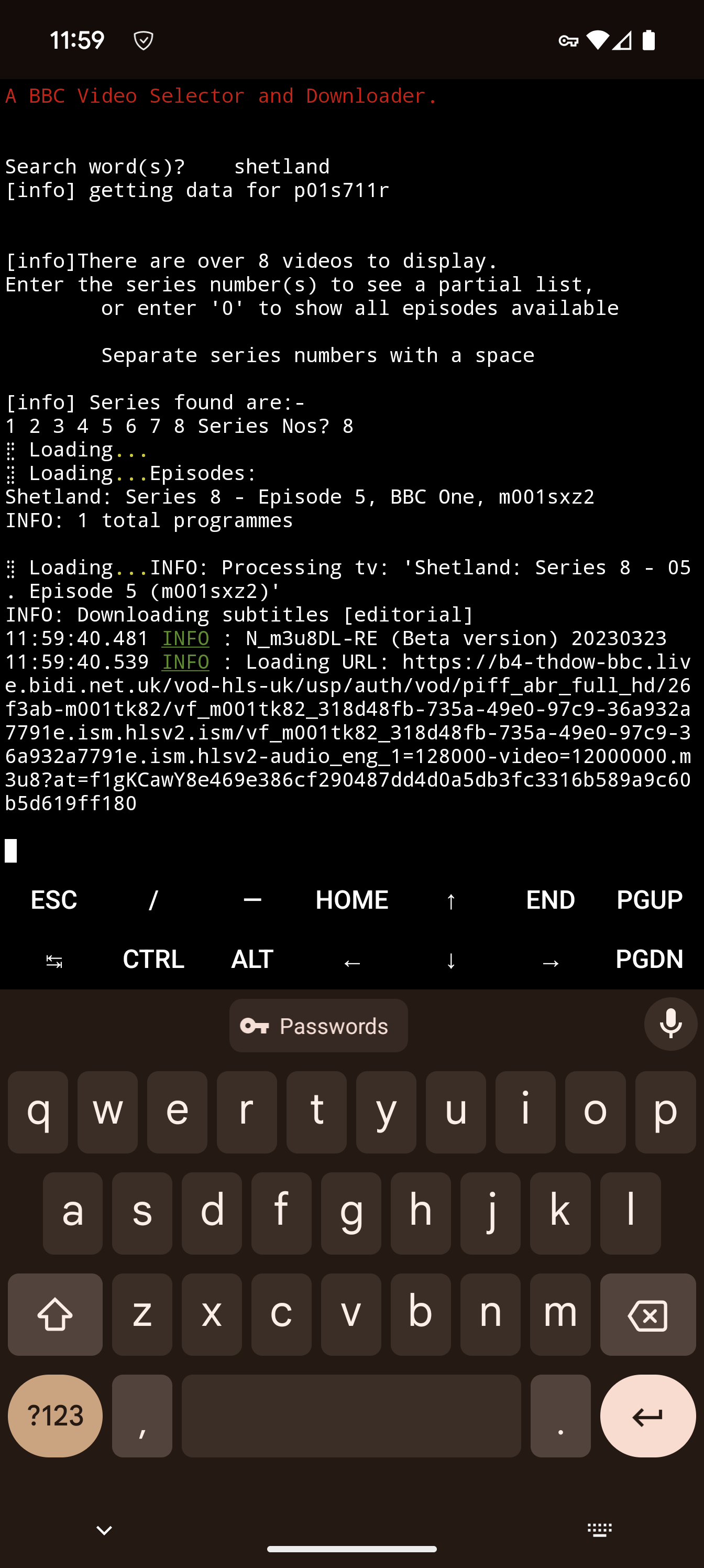The width and height of the screenshot is (704, 1568).
Task: Tap the left arrow extra key
Action: tap(351, 960)
